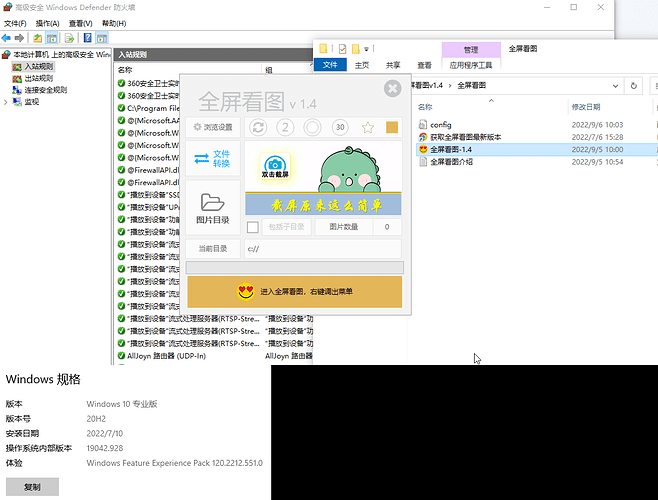Click the 当前目录 label button
The image size is (658, 500).
pyautogui.click(x=213, y=249)
